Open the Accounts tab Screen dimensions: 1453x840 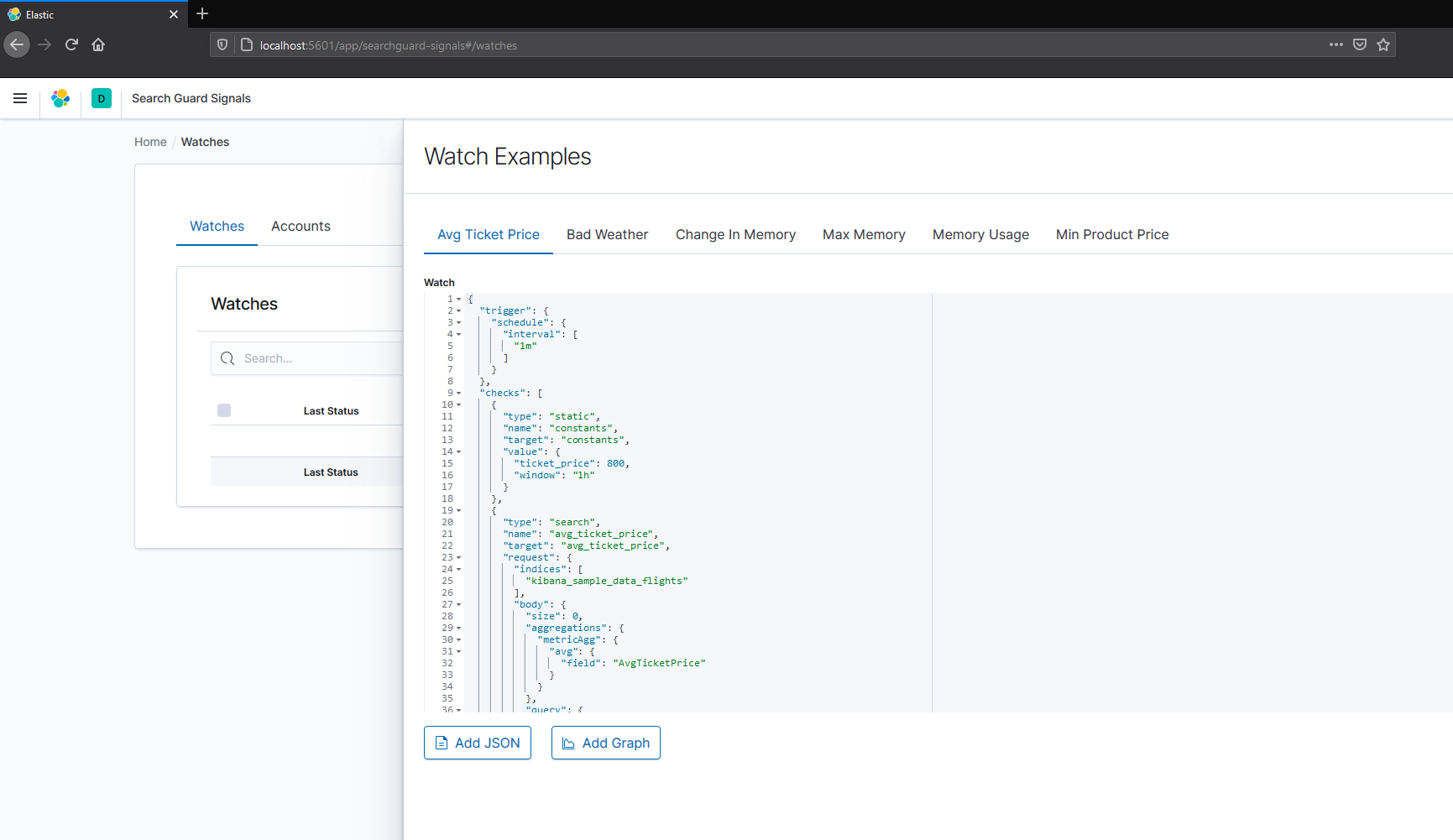coord(301,227)
